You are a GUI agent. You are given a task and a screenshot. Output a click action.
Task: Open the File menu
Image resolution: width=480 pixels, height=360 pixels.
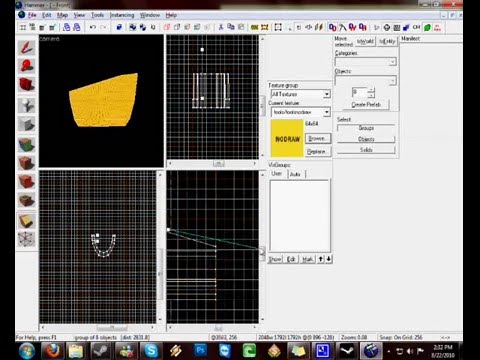32,15
